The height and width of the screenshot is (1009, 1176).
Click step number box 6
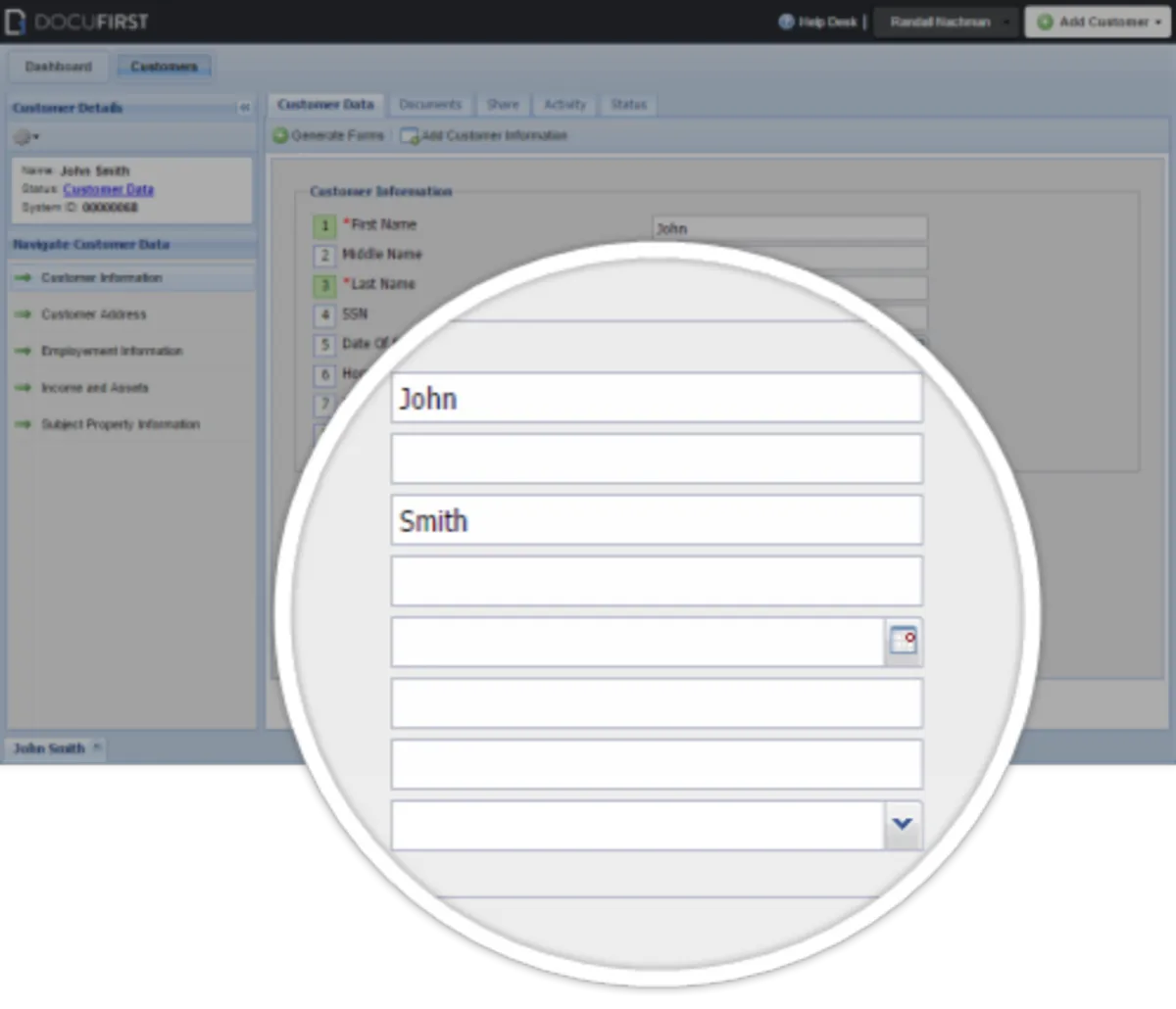pos(324,374)
